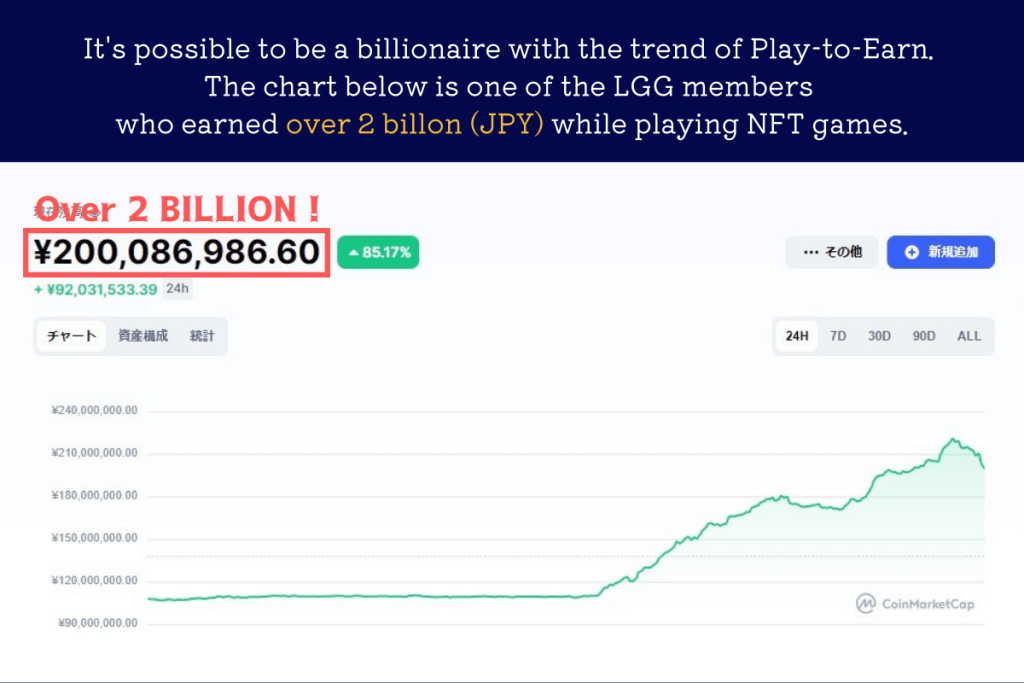Show the 統計 tab
This screenshot has height=683, width=1024.
point(202,336)
